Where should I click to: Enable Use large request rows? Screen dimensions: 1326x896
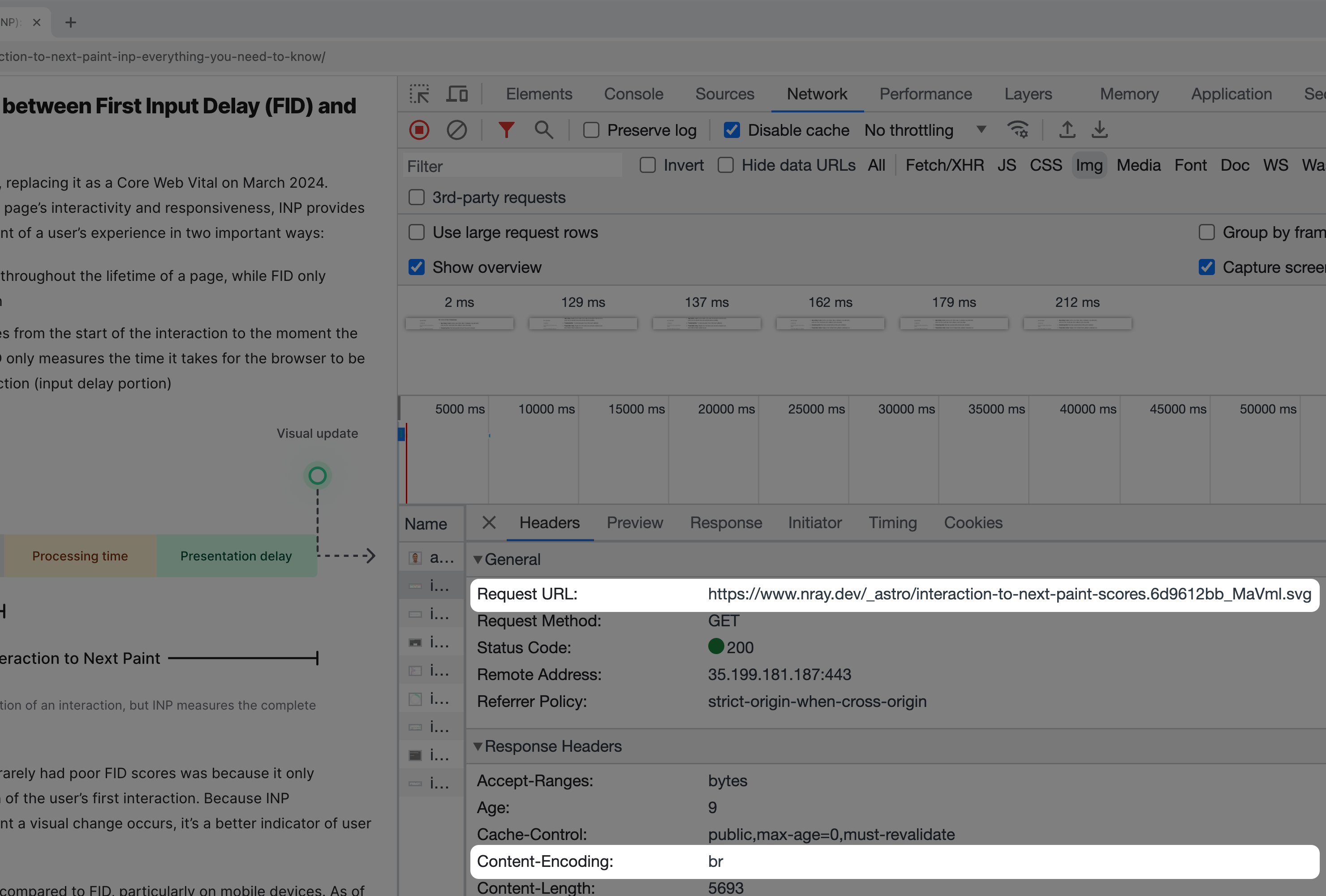(x=417, y=232)
